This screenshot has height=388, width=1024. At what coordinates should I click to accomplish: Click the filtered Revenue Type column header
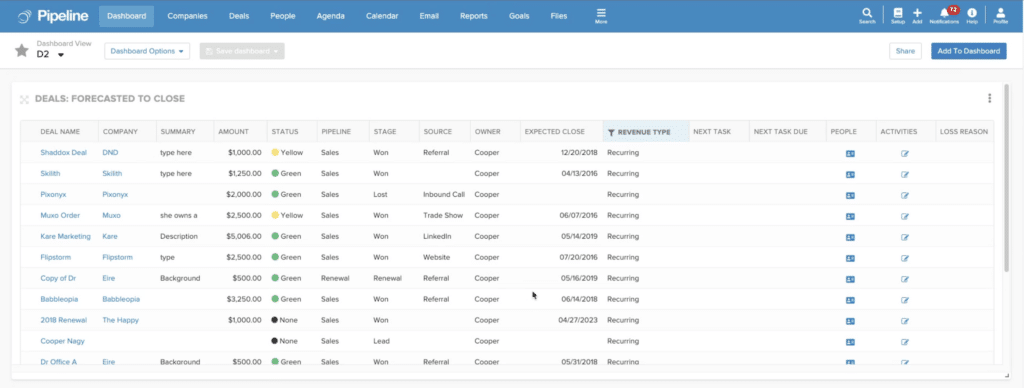click(646, 131)
